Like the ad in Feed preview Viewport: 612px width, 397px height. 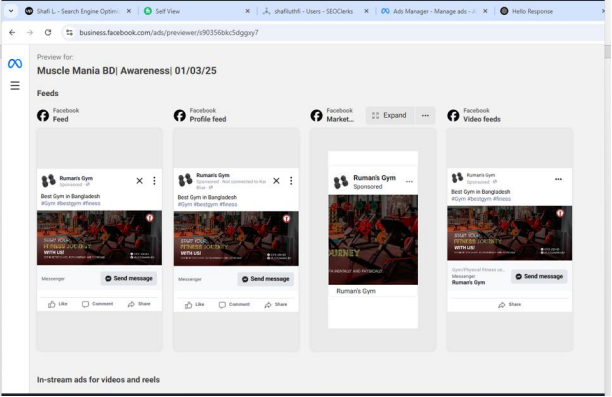[57, 304]
